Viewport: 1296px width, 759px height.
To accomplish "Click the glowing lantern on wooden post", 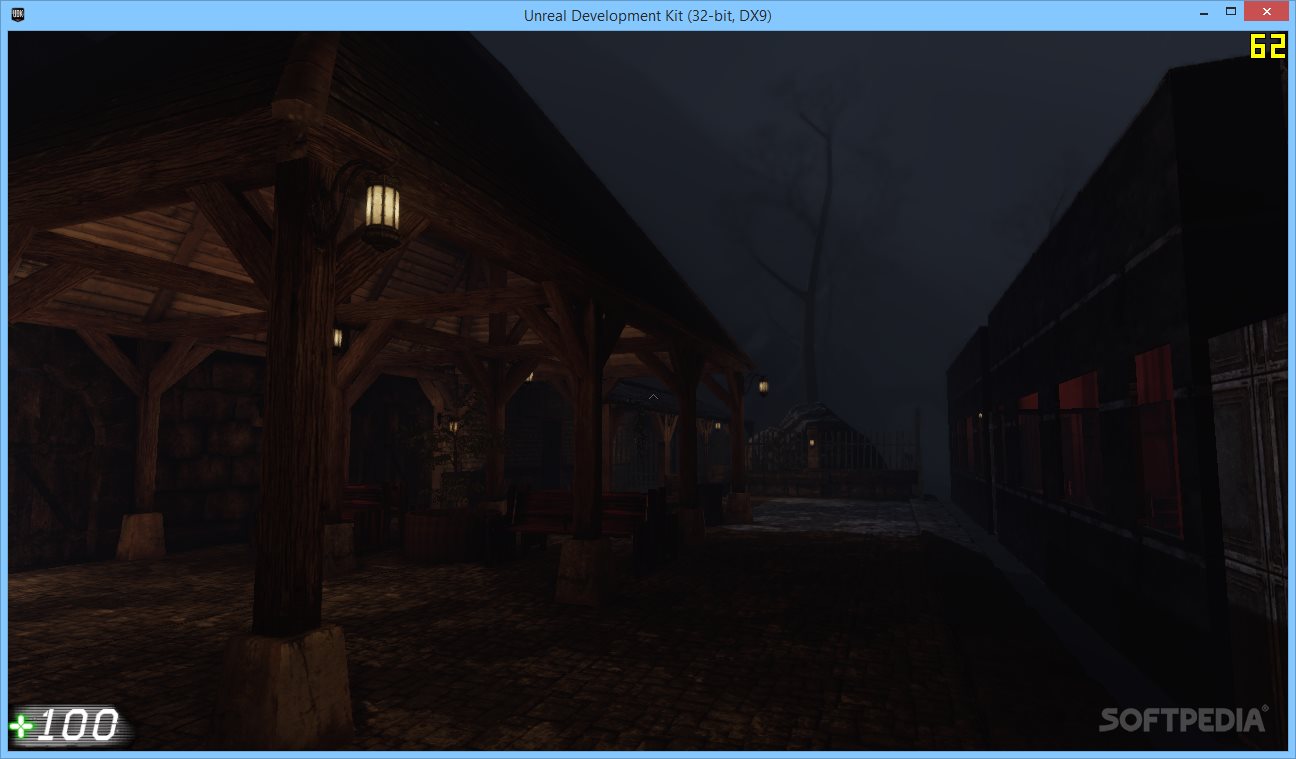I will click(x=382, y=211).
